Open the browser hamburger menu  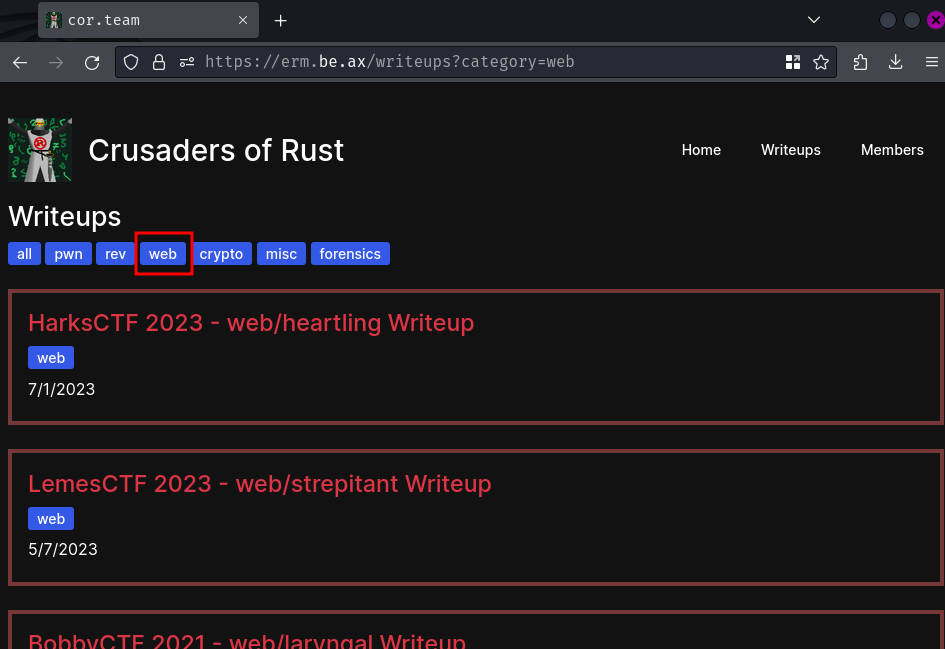point(931,62)
